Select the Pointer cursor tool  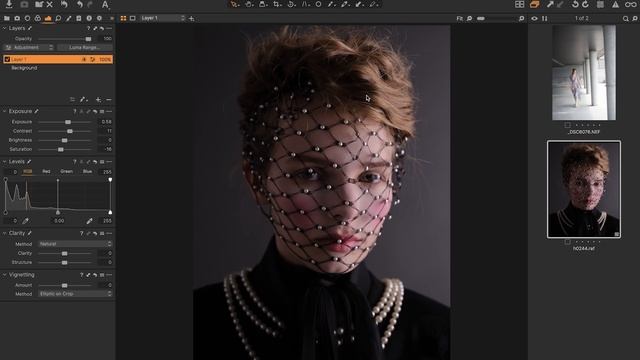(x=234, y=4)
